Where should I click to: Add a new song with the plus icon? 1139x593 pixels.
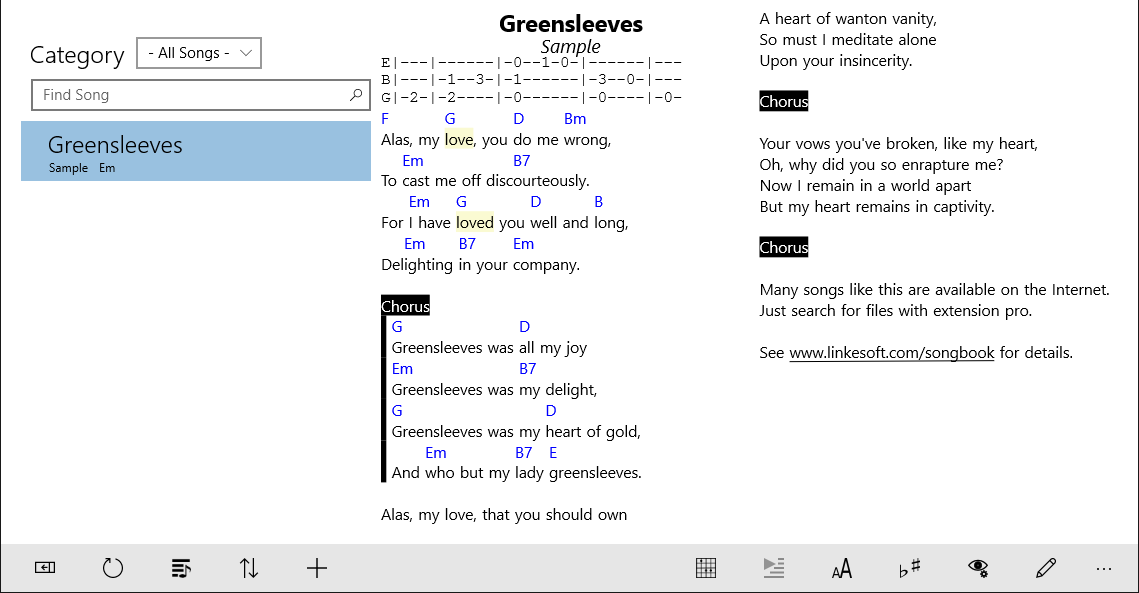click(x=316, y=567)
